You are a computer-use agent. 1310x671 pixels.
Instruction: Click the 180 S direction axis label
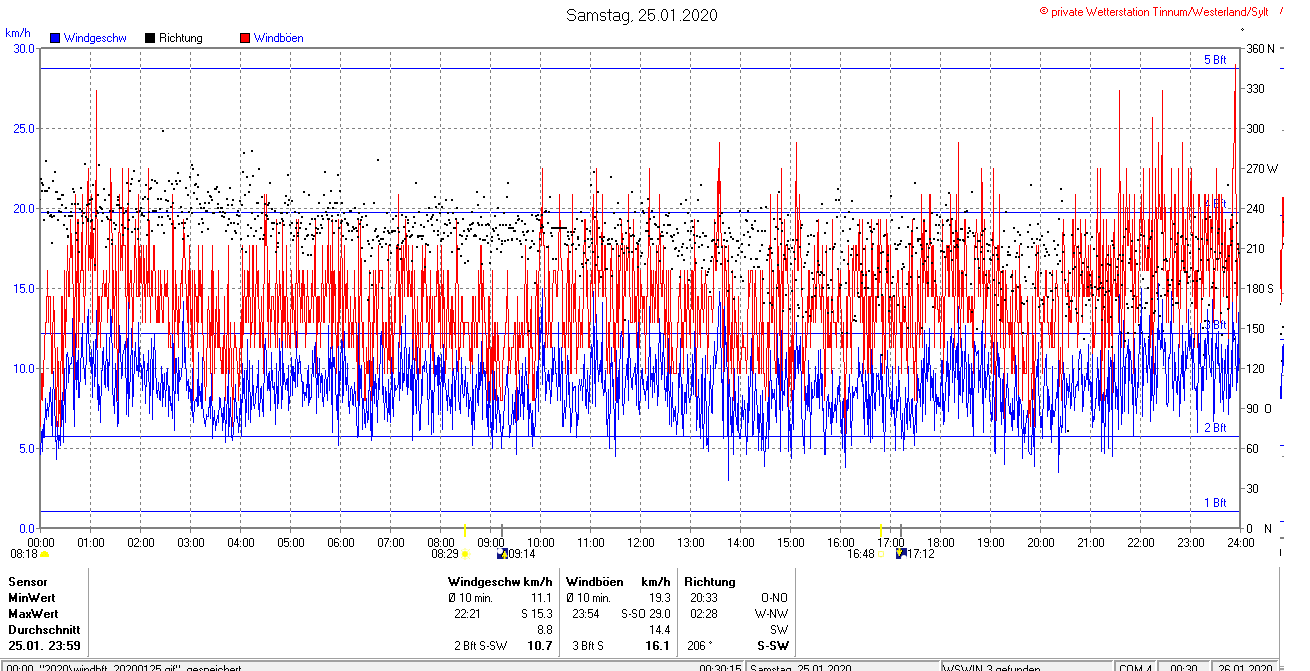click(1260, 288)
